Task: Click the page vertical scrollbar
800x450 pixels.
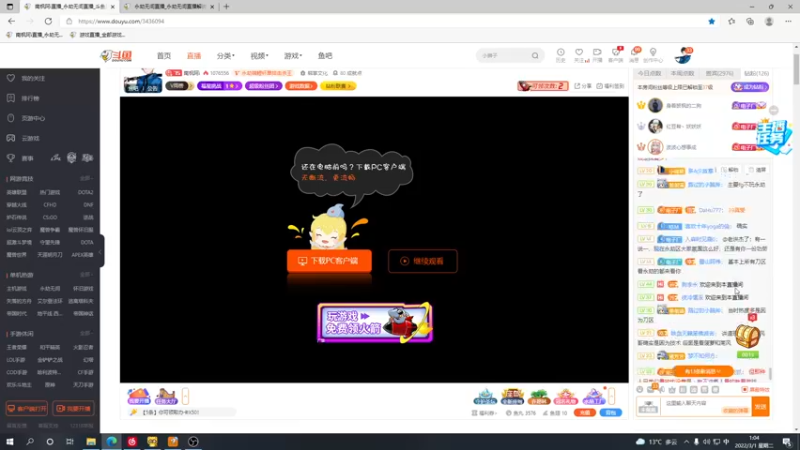Action: coord(796,71)
